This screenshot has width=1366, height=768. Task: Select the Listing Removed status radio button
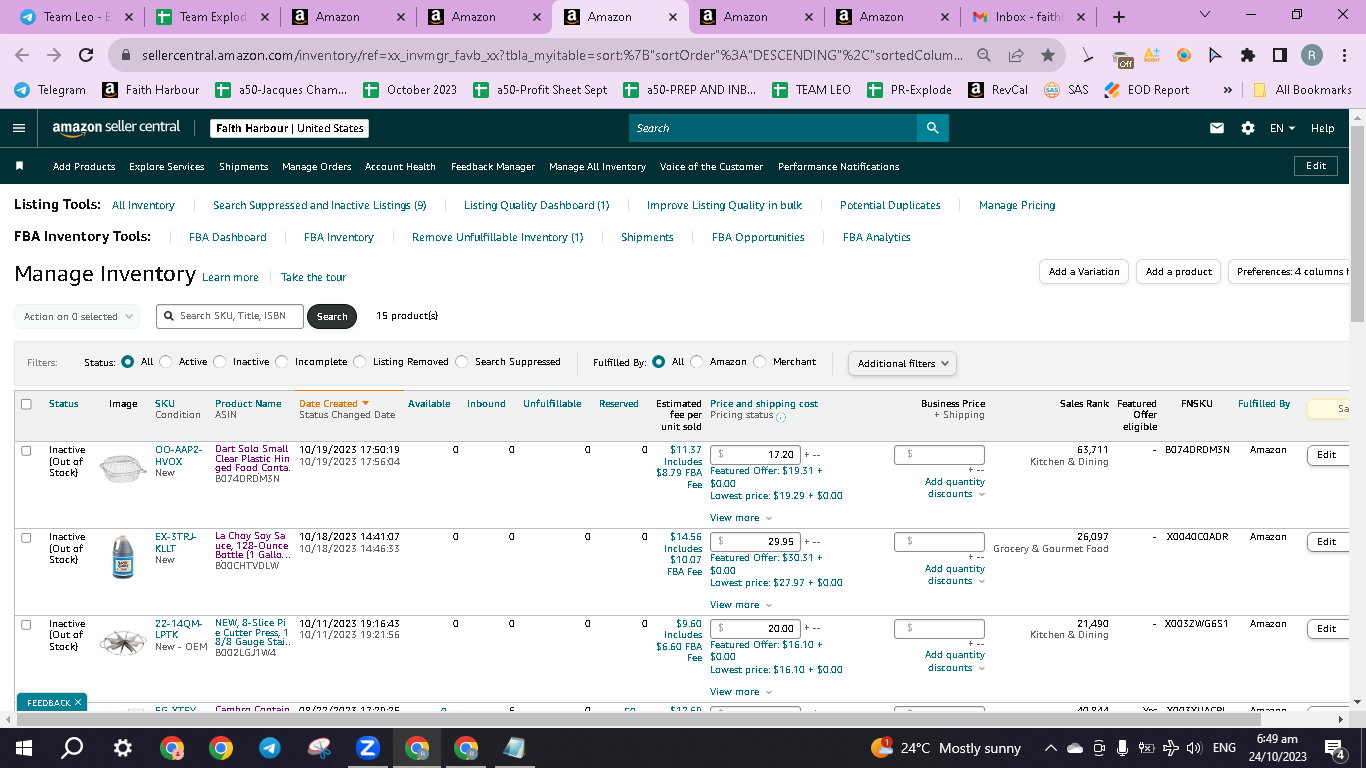pos(360,362)
